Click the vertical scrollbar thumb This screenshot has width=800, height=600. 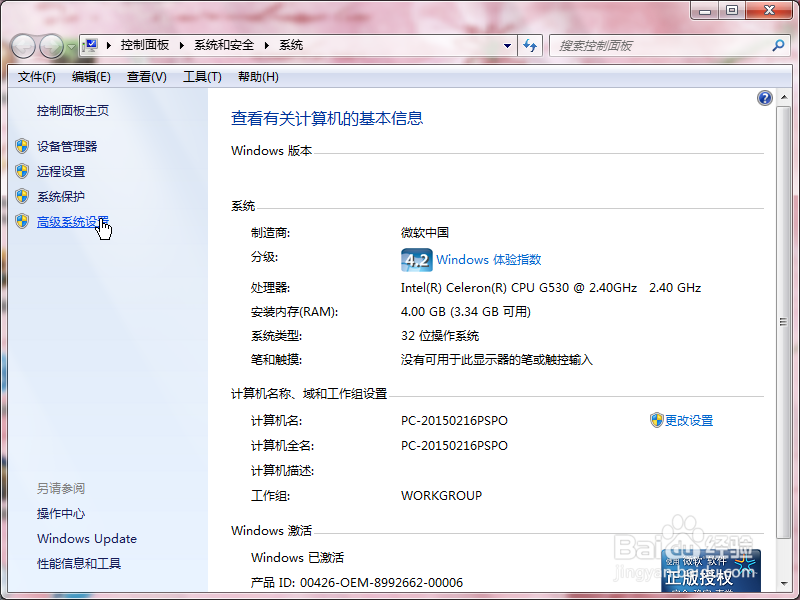tap(784, 321)
